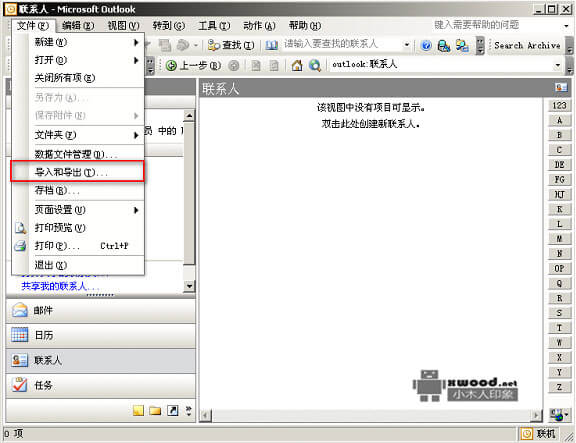Click the Search Archive toolbar button

click(x=527, y=46)
